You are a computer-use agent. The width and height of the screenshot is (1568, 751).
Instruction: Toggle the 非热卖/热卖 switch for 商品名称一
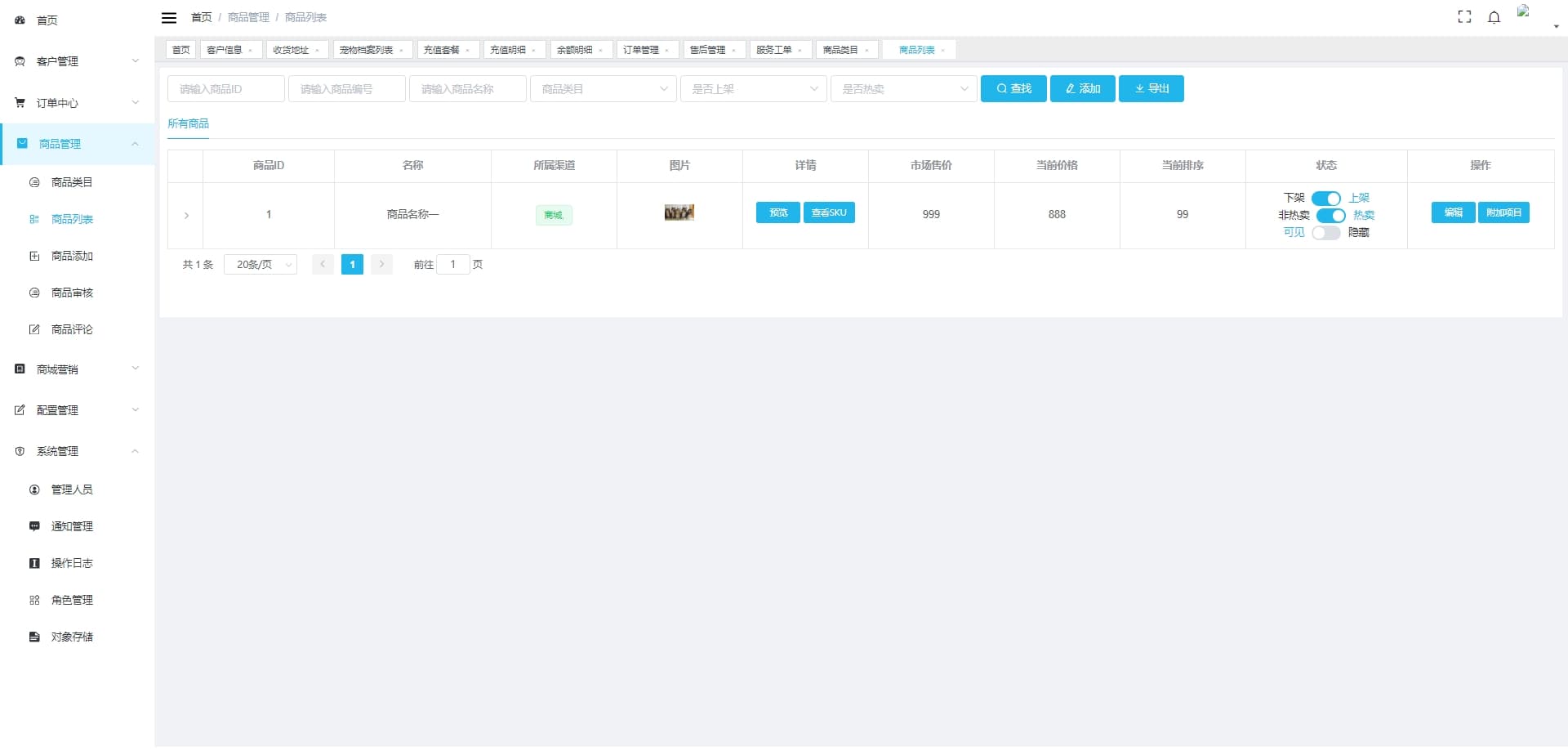tap(1331, 216)
